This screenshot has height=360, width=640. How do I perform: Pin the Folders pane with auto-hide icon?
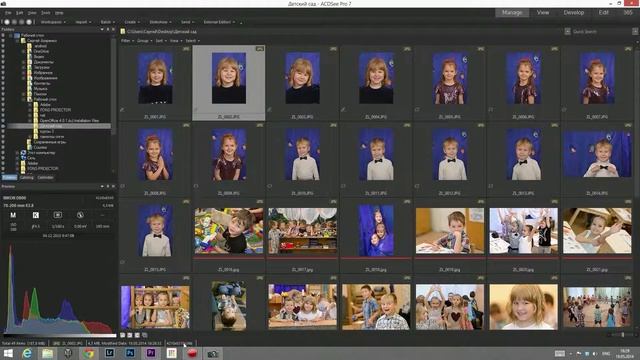(x=108, y=29)
